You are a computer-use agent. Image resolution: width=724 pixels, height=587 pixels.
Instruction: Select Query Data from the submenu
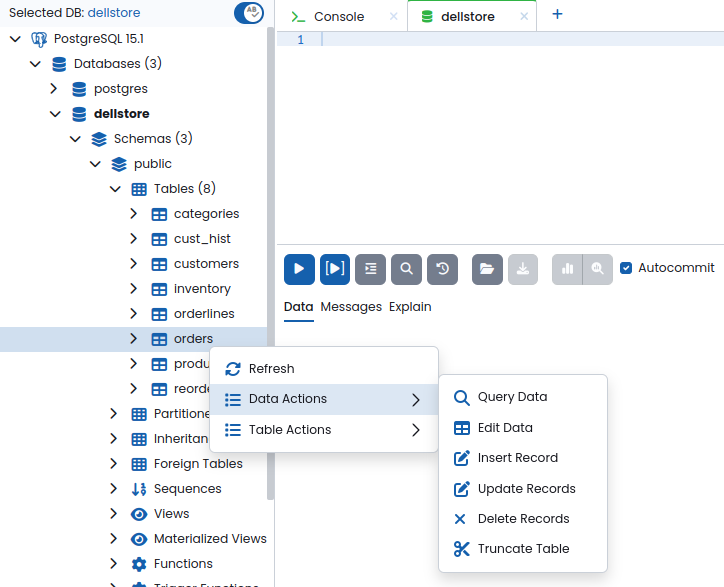click(x=523, y=397)
